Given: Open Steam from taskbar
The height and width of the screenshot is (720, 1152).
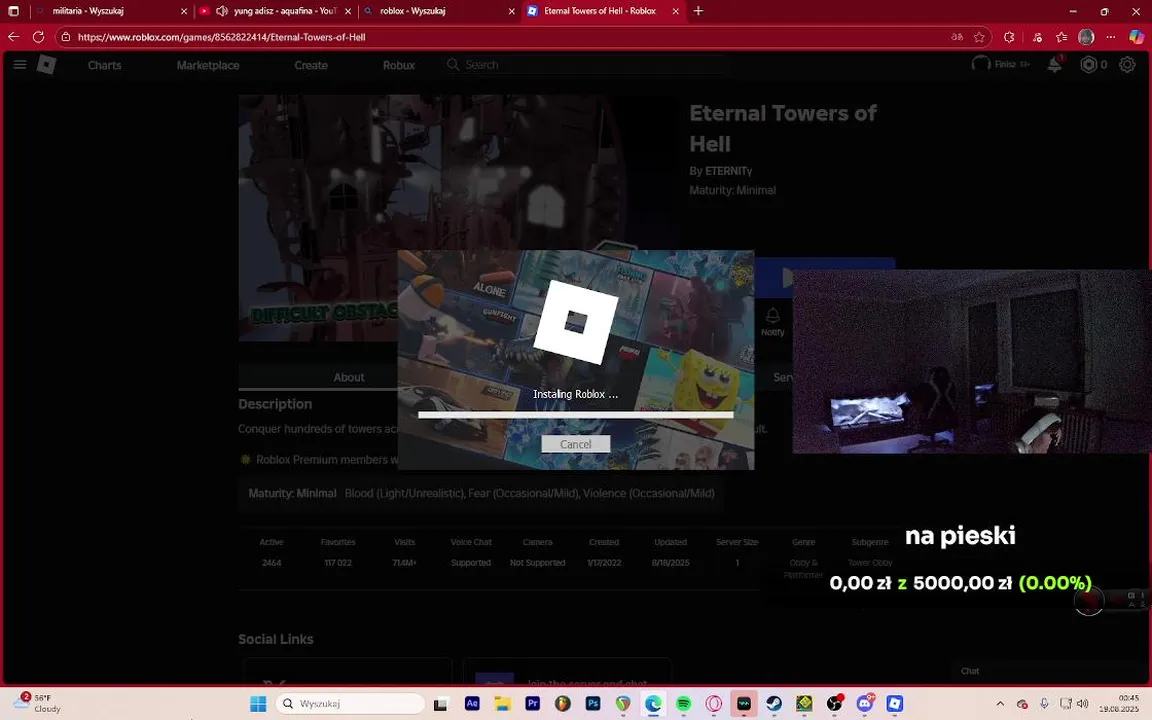Looking at the screenshot, I should [x=774, y=704].
